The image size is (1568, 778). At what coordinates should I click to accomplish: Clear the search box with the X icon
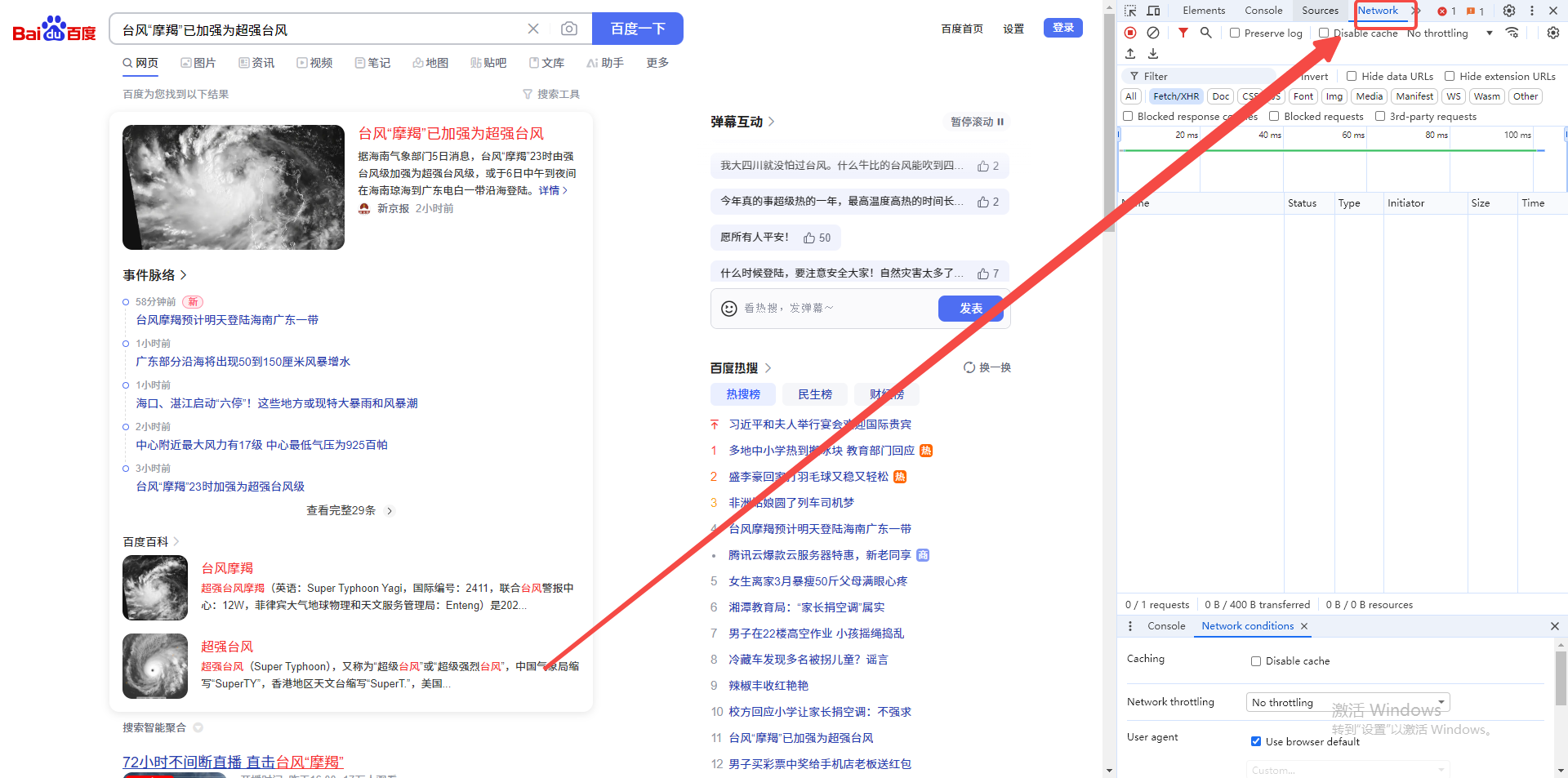coord(533,29)
